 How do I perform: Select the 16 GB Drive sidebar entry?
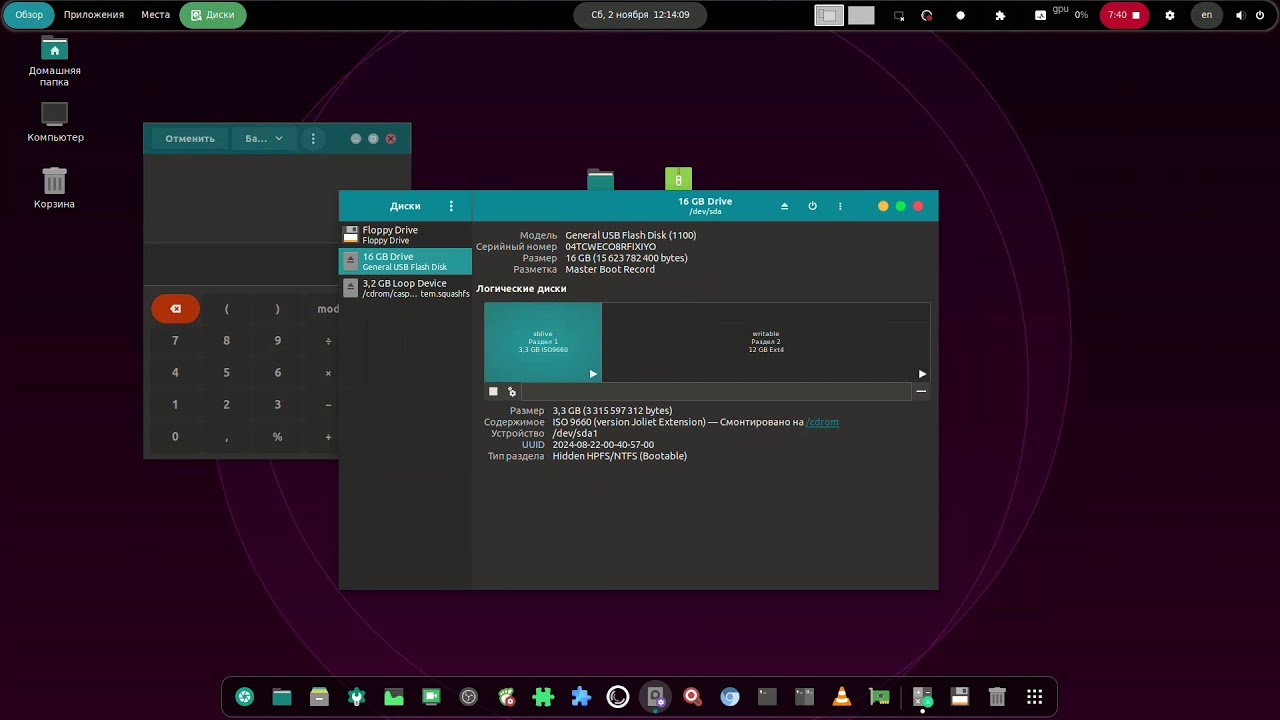pos(405,261)
